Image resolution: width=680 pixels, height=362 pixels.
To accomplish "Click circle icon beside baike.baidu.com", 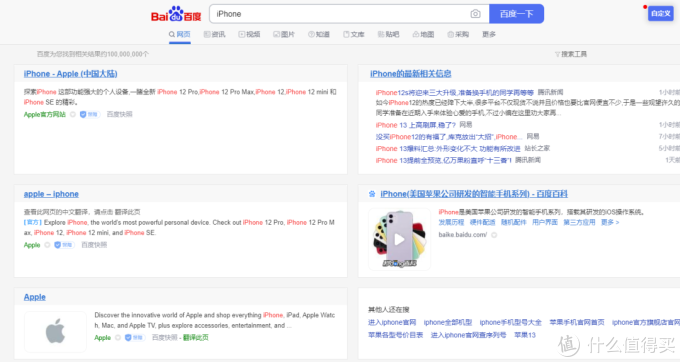I will click(494, 235).
